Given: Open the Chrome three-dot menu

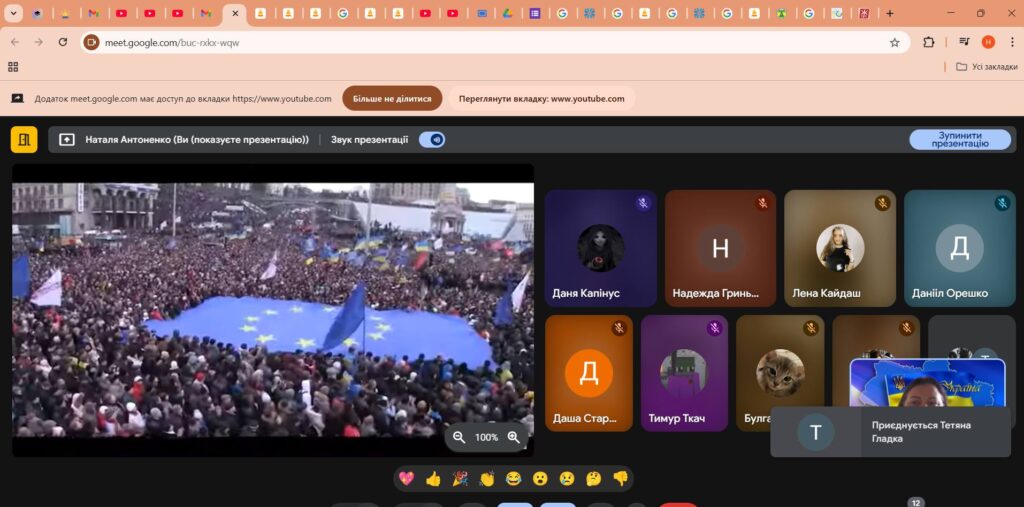Looking at the screenshot, I should pyautogui.click(x=1011, y=42).
